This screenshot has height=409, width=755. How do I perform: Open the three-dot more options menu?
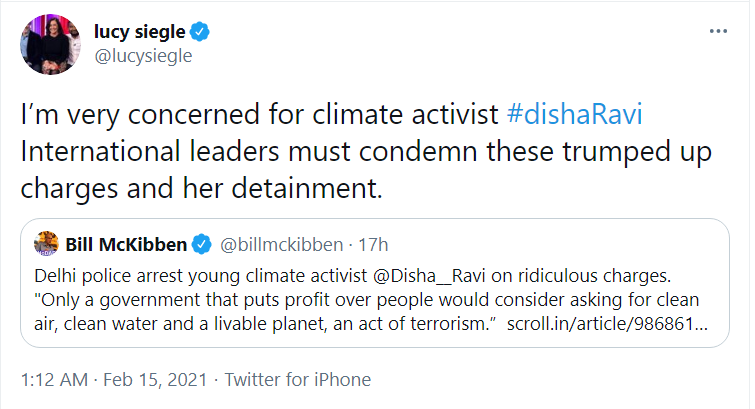click(x=718, y=31)
